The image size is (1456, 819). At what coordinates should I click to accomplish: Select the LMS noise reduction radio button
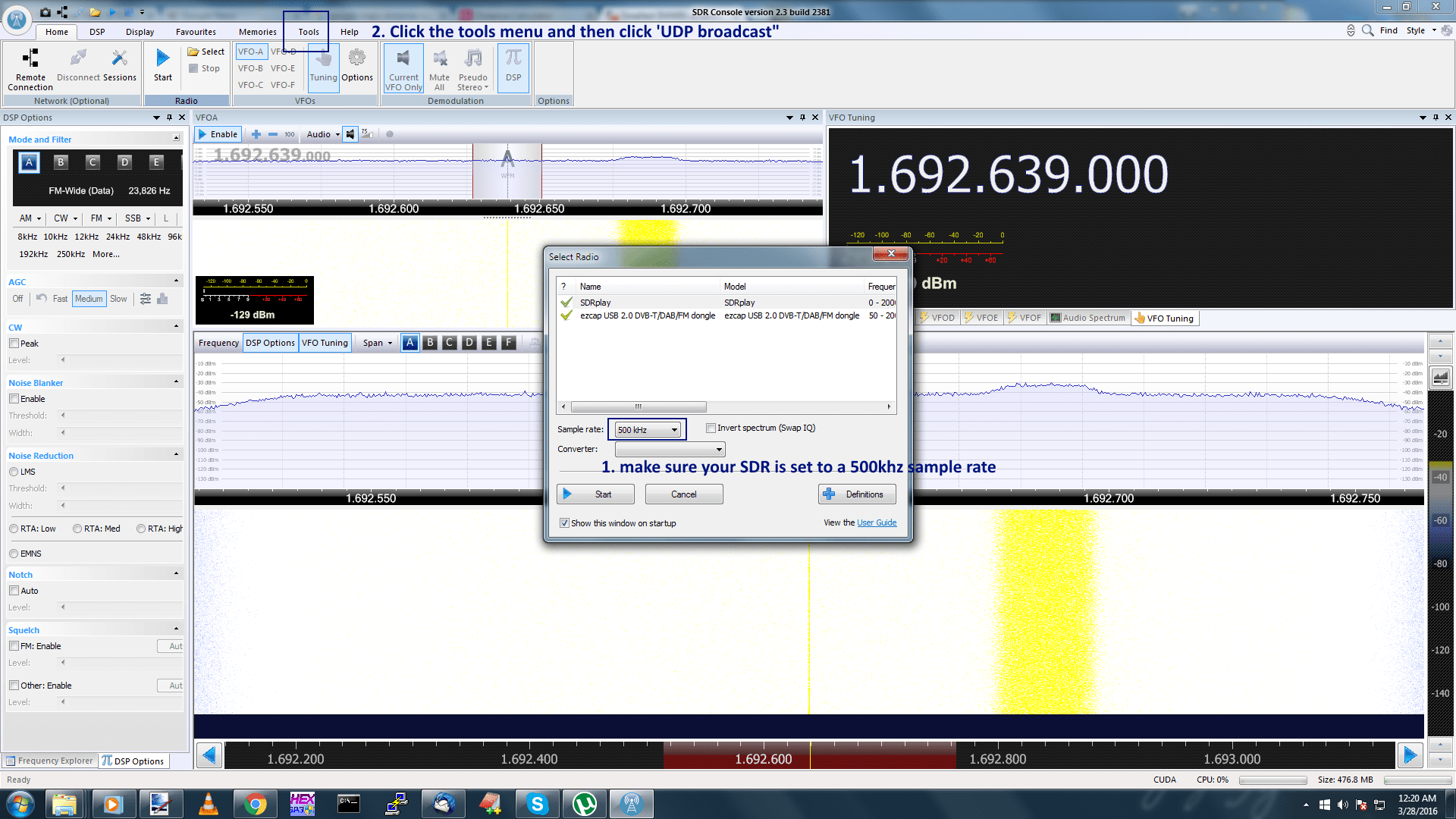pyautogui.click(x=14, y=472)
